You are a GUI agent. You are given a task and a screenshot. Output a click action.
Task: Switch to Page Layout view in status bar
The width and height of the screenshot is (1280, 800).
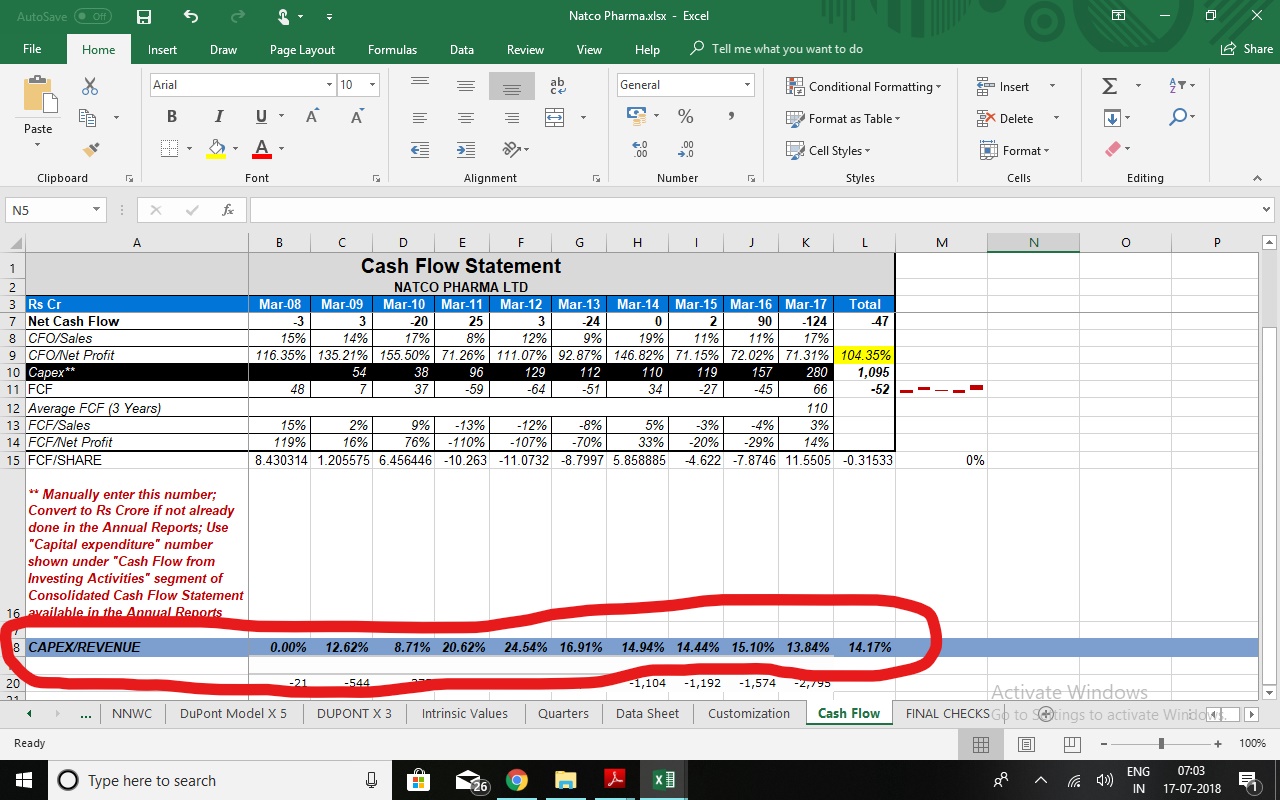(x=1026, y=744)
